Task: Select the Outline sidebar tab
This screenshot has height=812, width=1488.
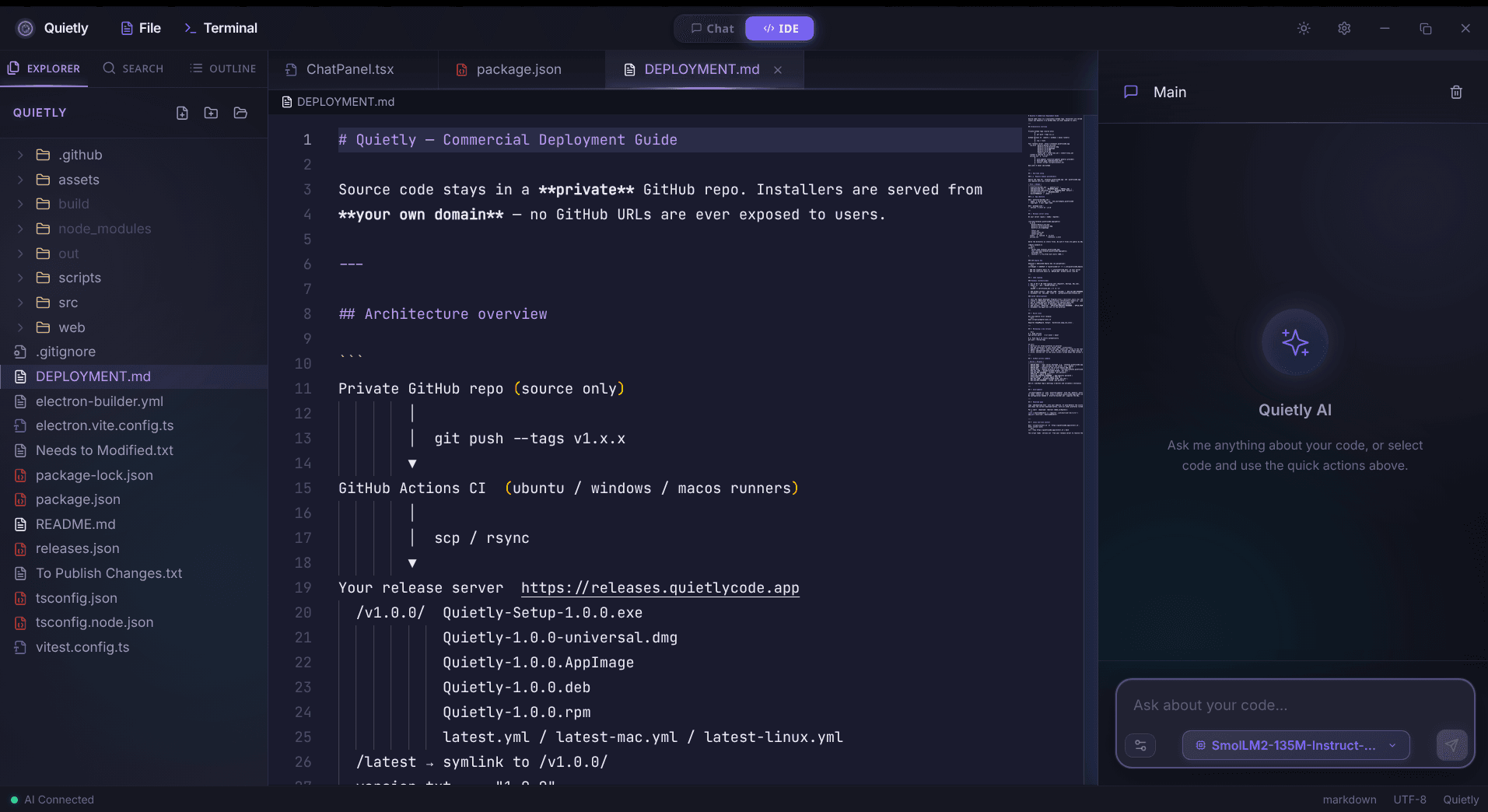Action: (x=223, y=68)
